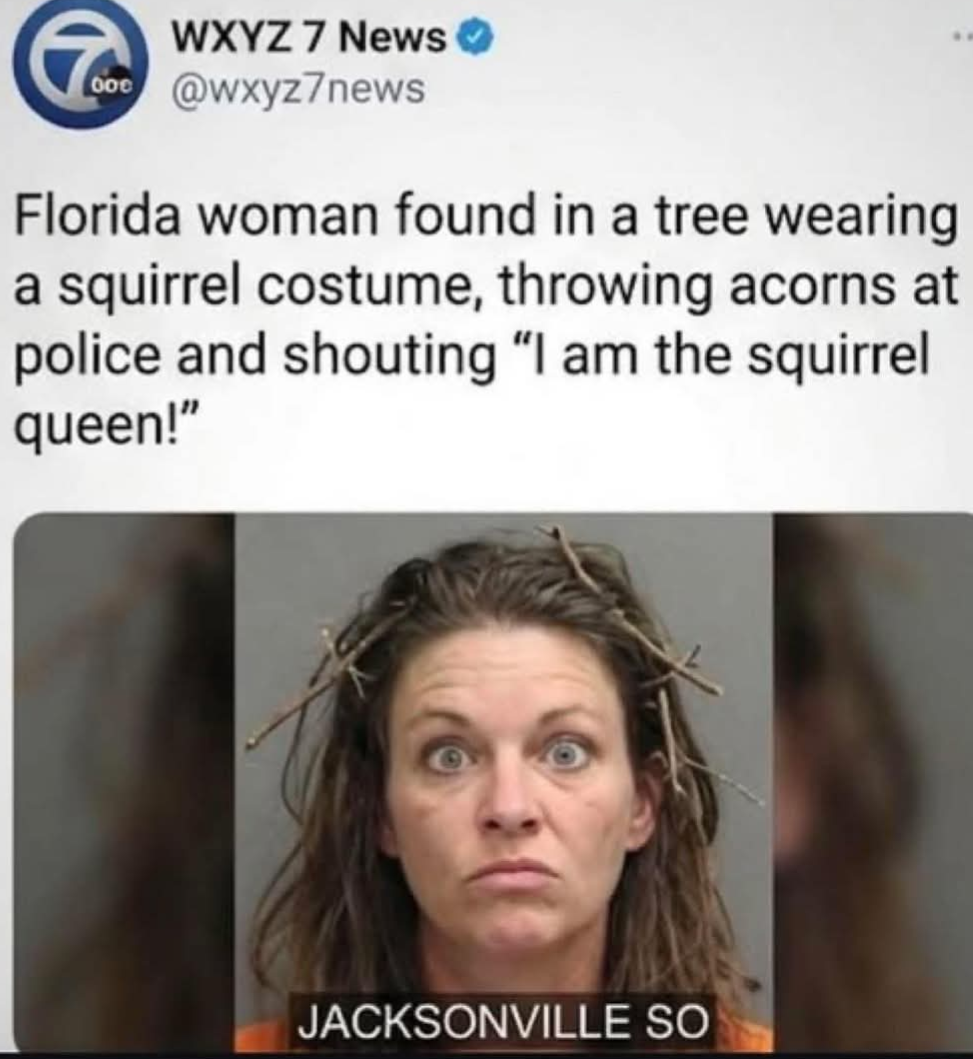Open the WXYZ 7 News profile avatar

(80, 66)
